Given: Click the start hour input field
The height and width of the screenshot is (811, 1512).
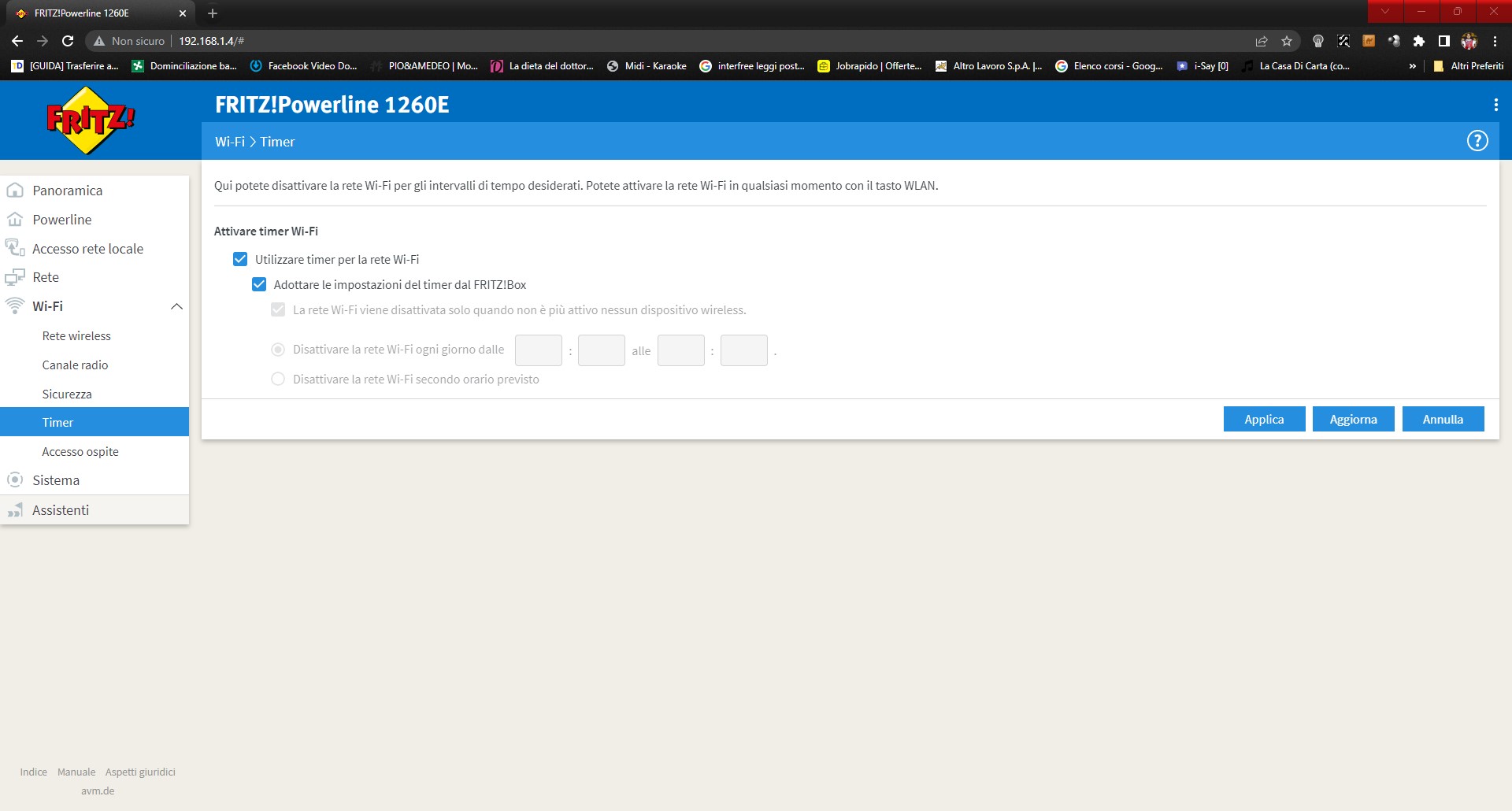Looking at the screenshot, I should tap(539, 350).
